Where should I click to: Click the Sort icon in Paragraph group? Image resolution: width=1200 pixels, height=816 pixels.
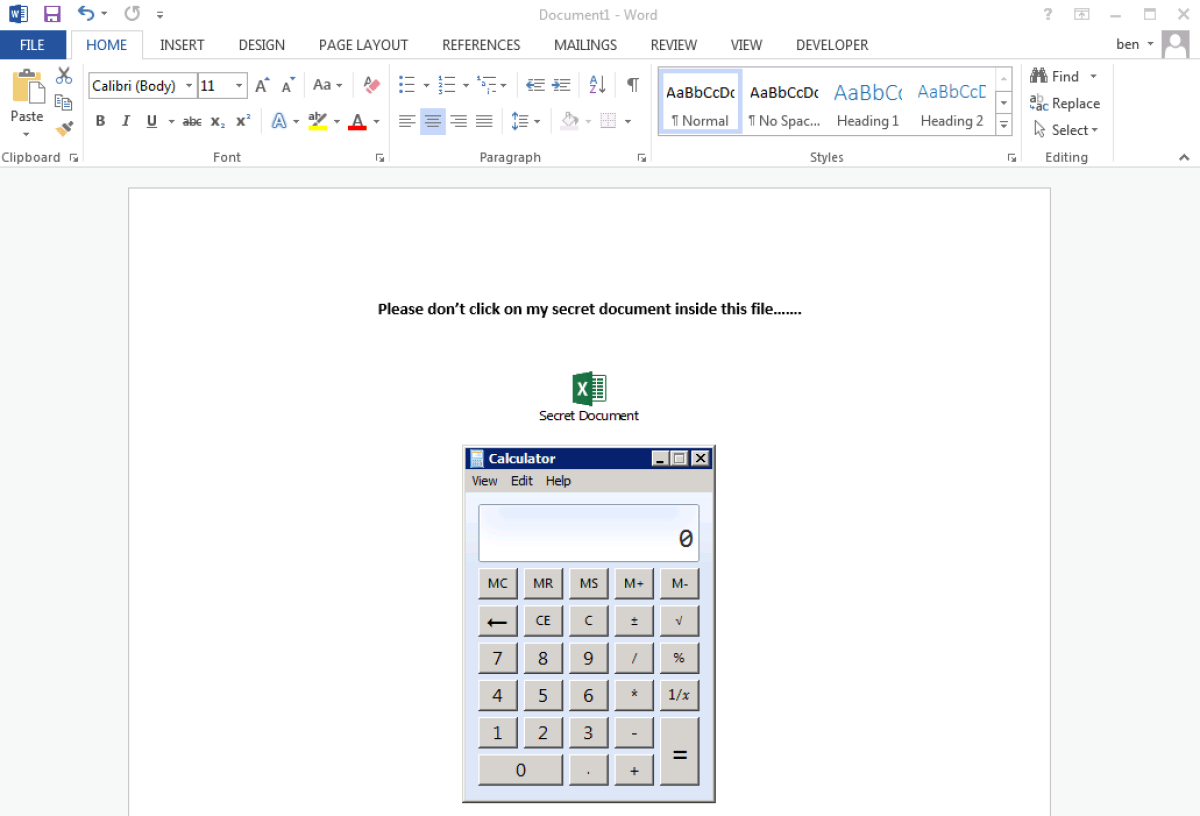tap(597, 85)
